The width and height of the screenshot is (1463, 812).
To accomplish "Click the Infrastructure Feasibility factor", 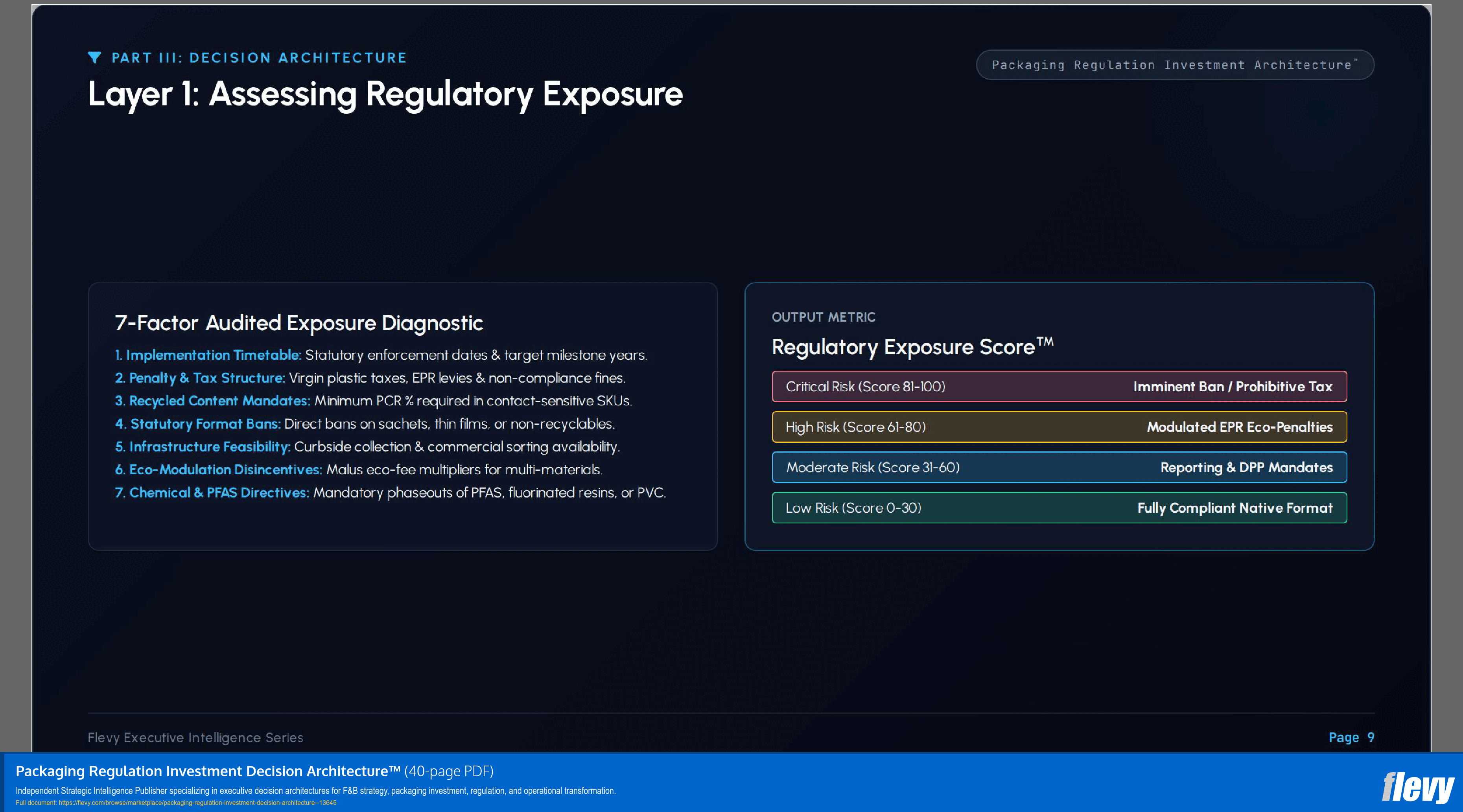I will pos(367,446).
